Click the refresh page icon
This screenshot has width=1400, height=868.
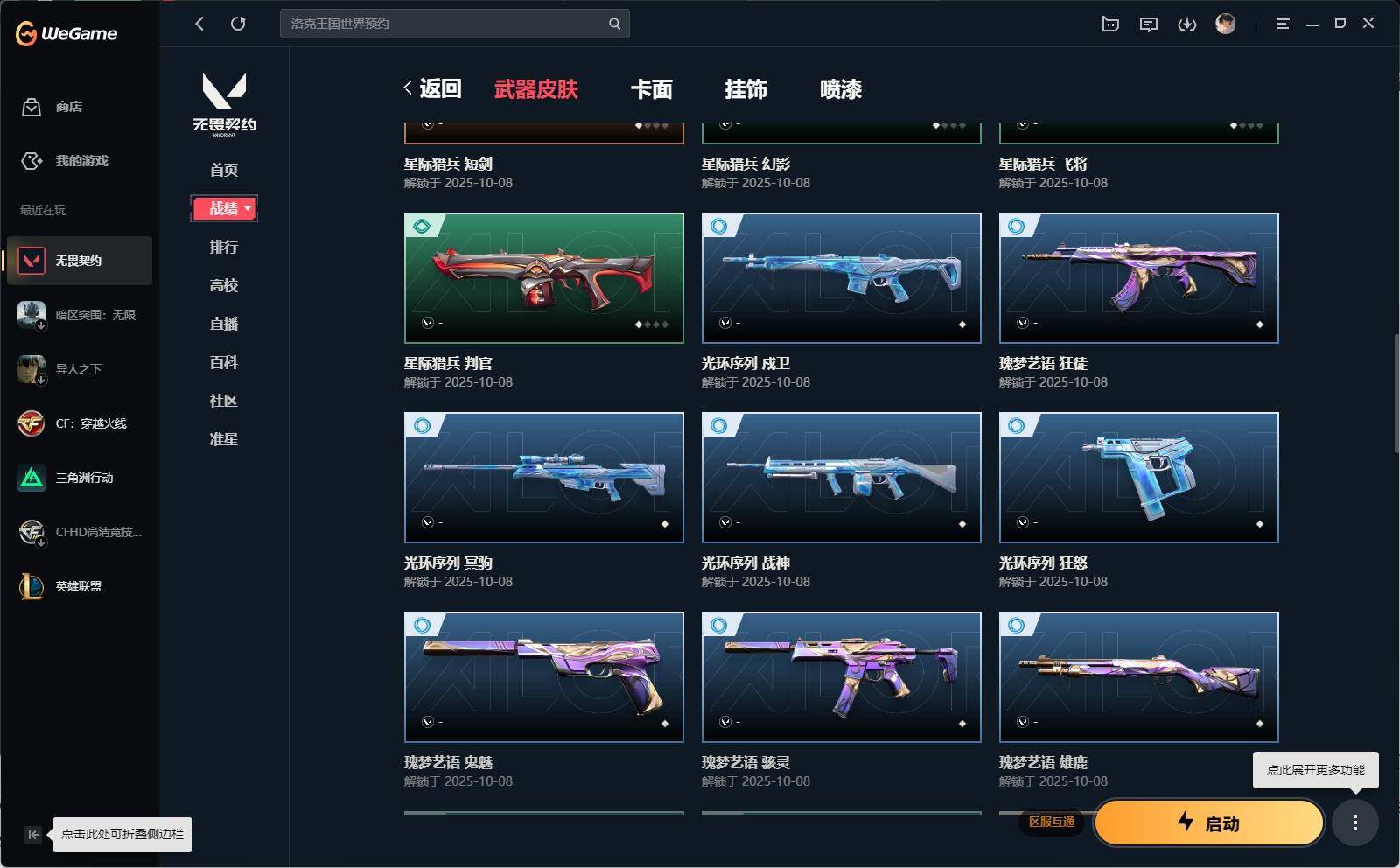[238, 24]
